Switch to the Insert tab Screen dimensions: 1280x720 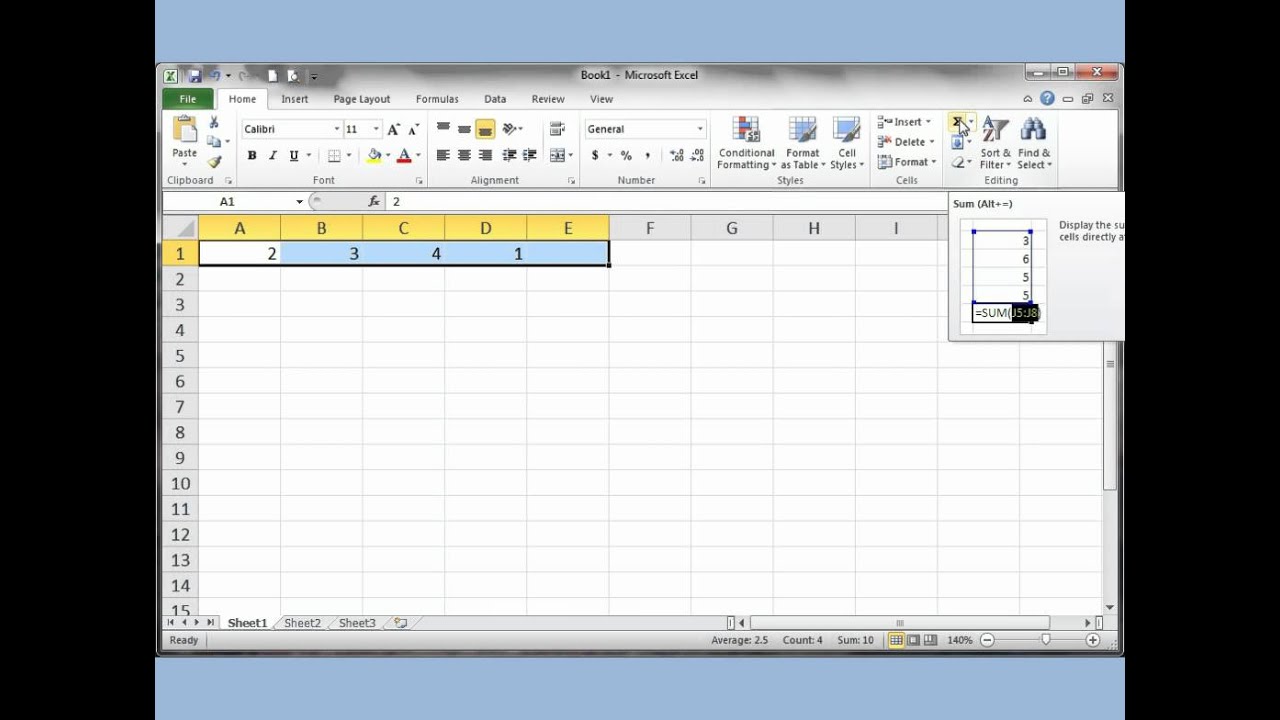295,99
